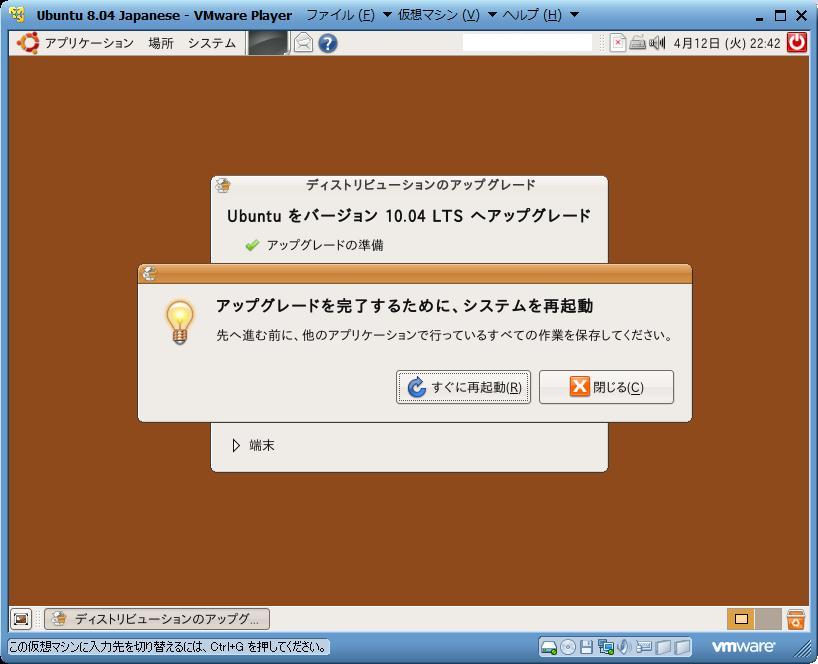The width and height of the screenshot is (818, 664).
Task: Click the update notification icon with red x
Action: (618, 43)
